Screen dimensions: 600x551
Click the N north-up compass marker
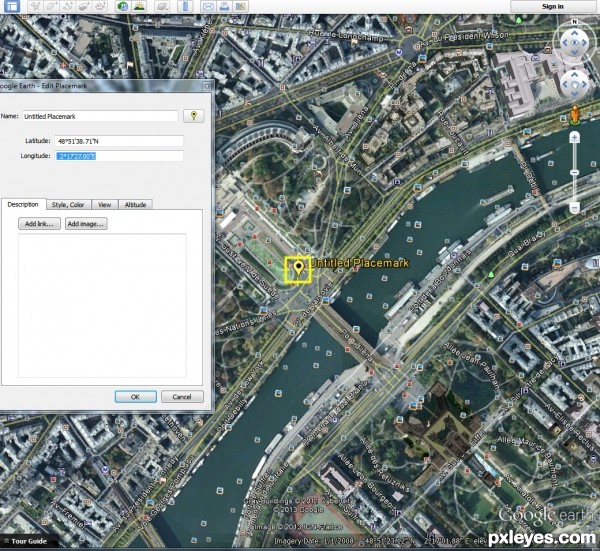pos(574,22)
